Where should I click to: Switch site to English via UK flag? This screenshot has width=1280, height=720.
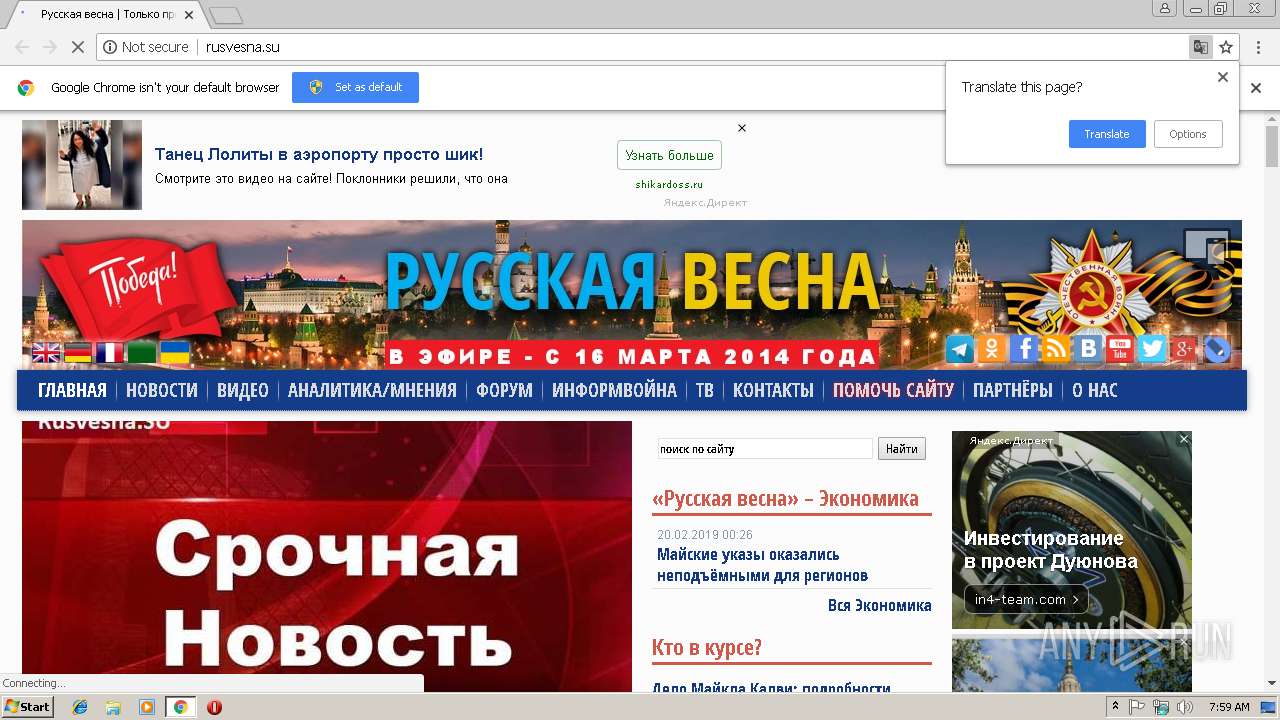coord(46,352)
